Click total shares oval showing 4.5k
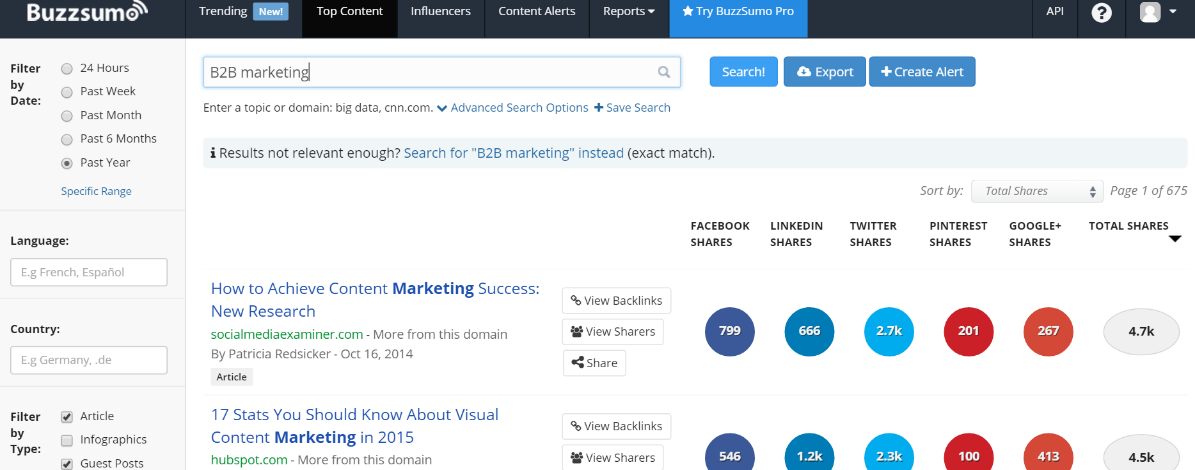Image resolution: width=1195 pixels, height=470 pixels. (x=1142, y=452)
